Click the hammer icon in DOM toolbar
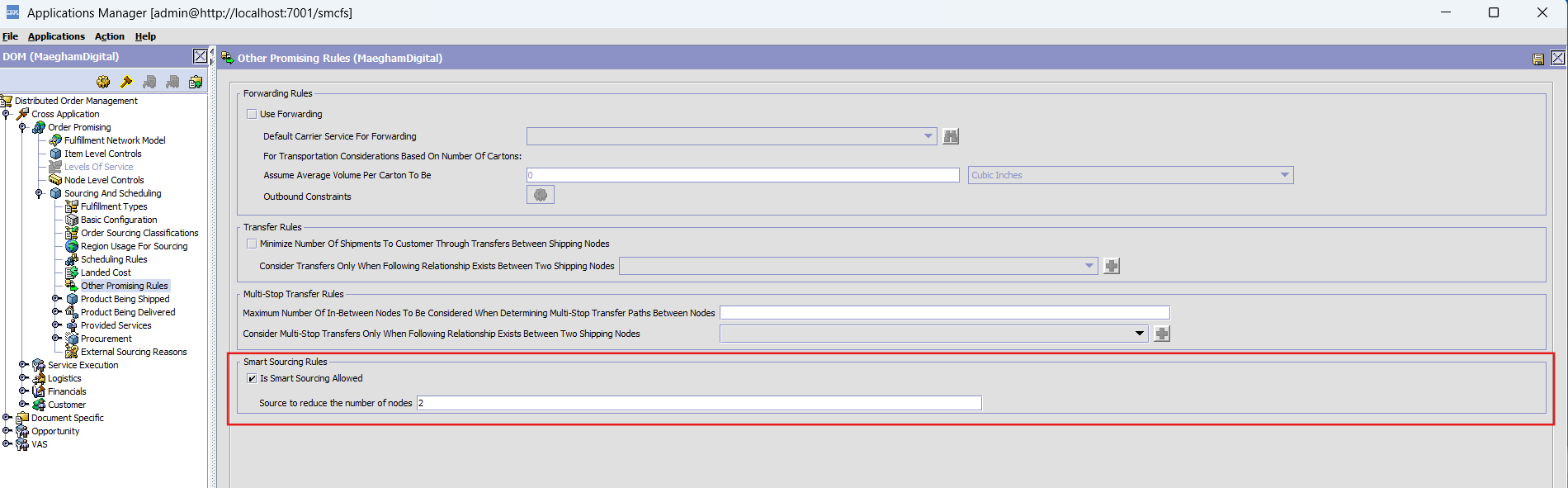1568x488 pixels. coord(126,82)
